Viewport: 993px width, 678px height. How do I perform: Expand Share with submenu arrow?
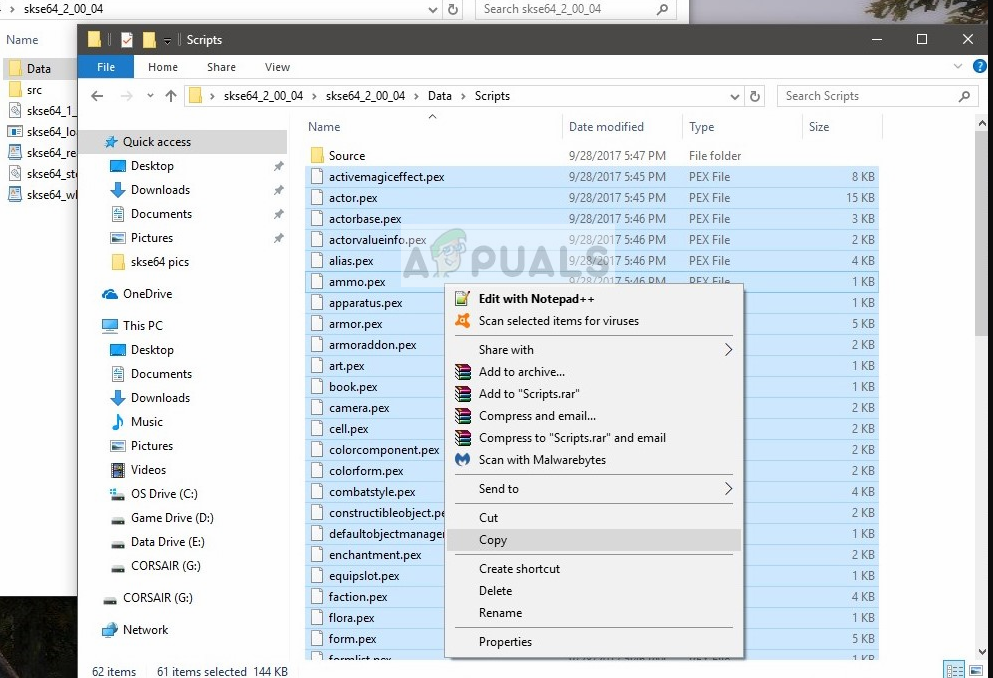728,349
